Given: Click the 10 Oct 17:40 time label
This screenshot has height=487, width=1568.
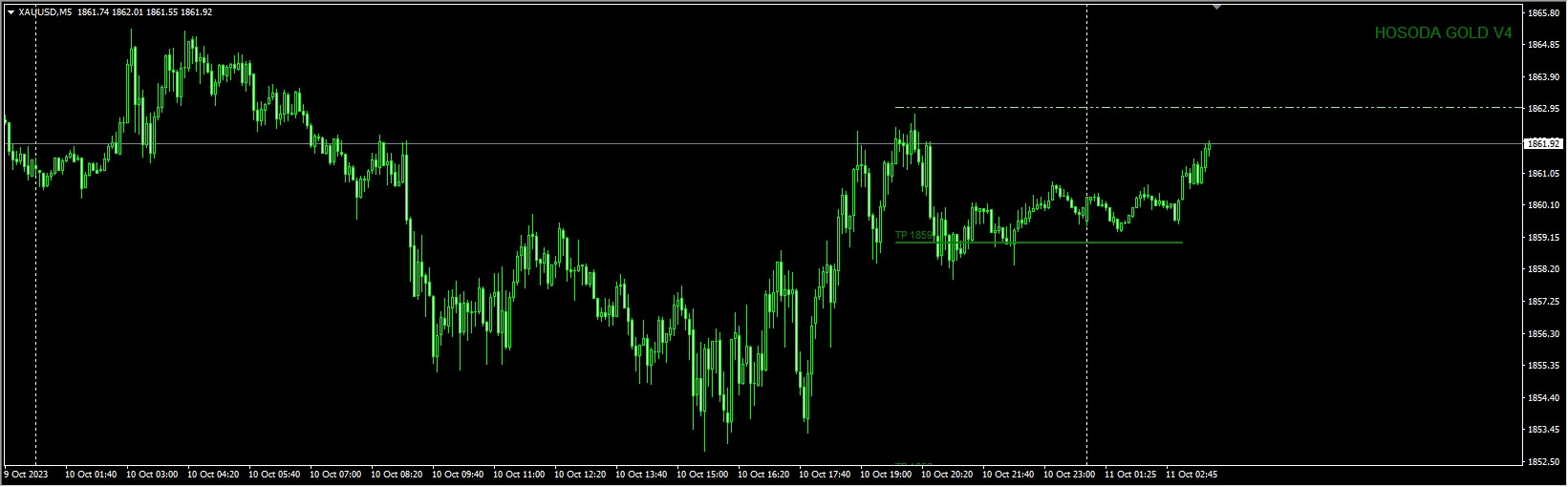Looking at the screenshot, I should point(825,475).
